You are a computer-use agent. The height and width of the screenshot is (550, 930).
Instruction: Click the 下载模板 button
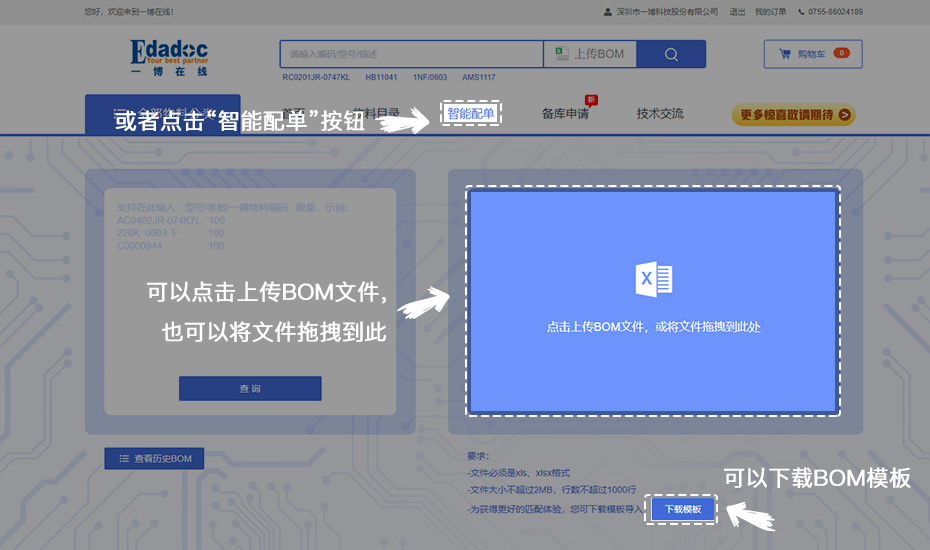(683, 509)
